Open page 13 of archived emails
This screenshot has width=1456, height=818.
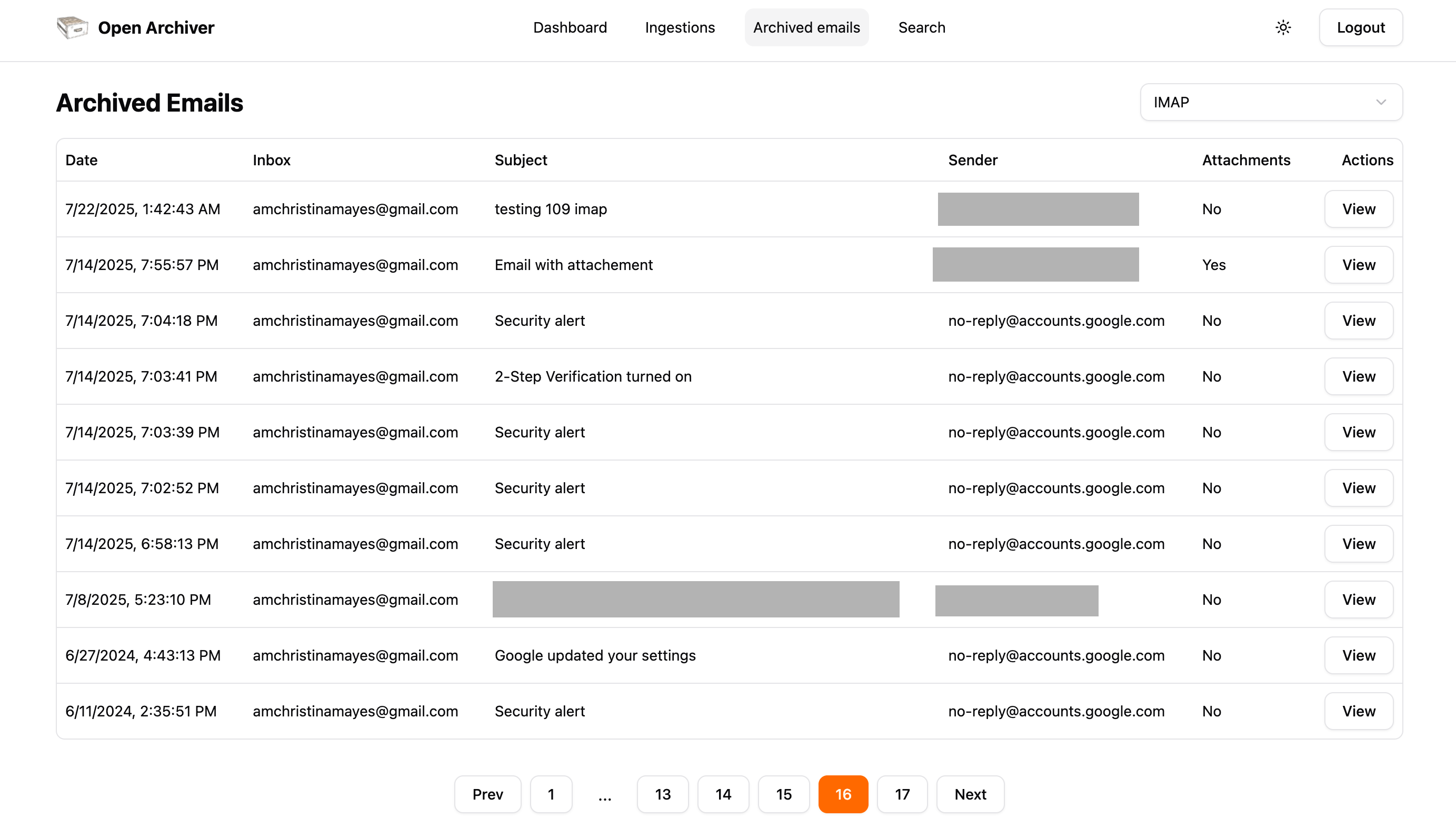click(x=662, y=794)
